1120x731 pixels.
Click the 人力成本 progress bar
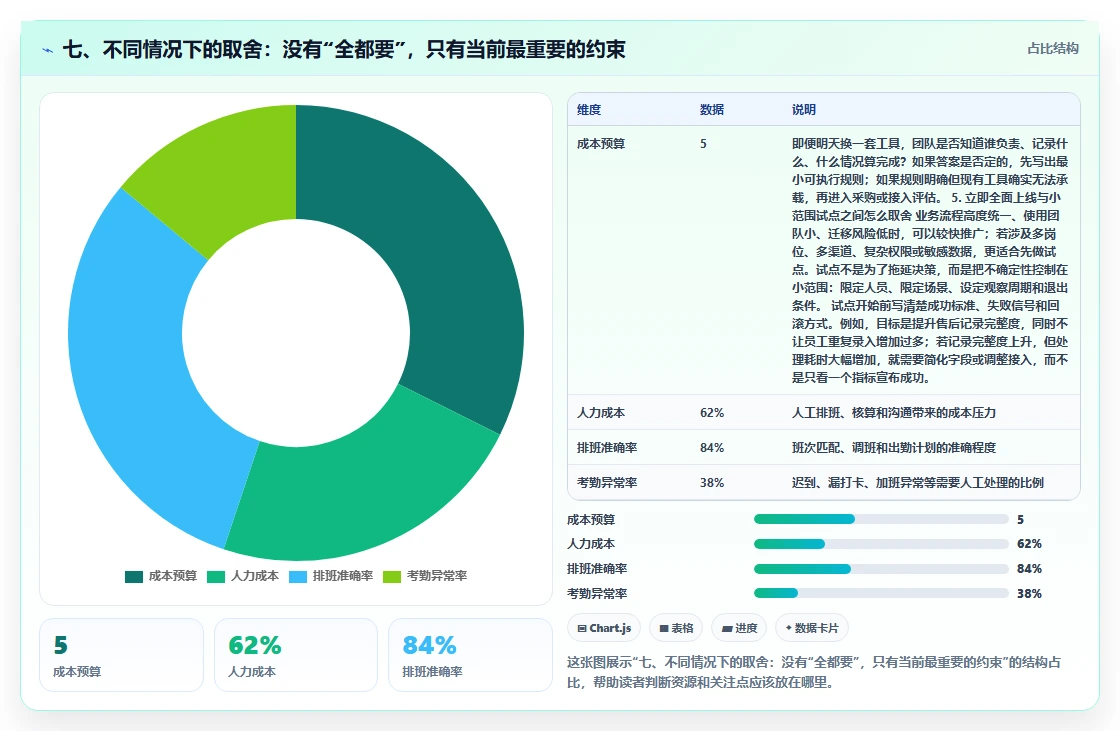881,544
